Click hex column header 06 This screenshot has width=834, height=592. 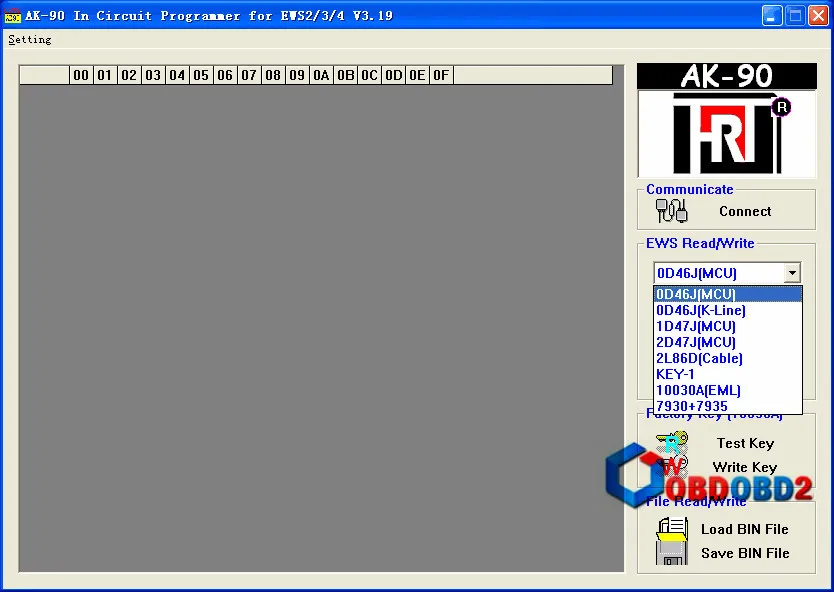[225, 75]
